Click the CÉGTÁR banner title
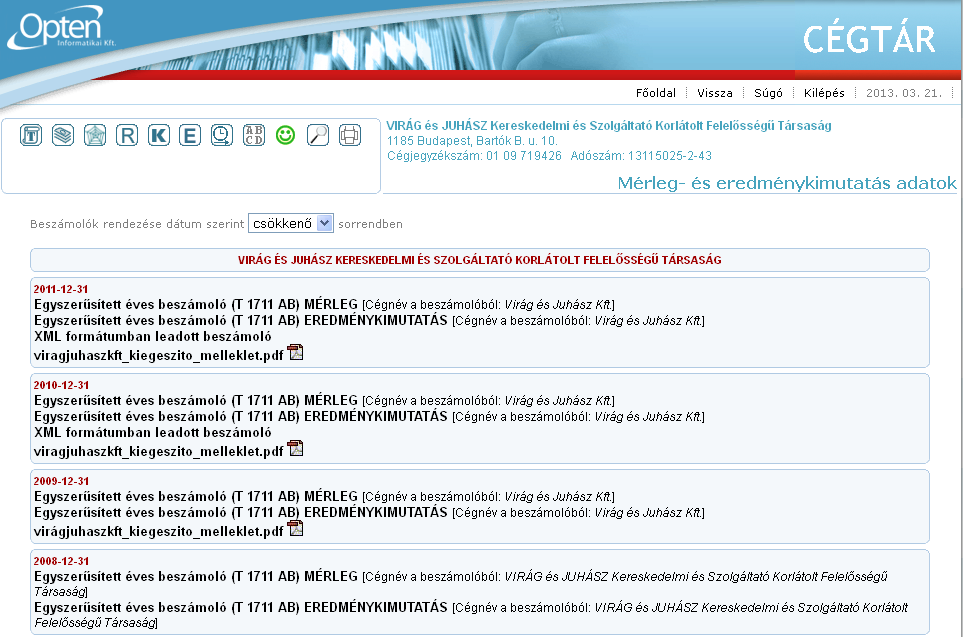The width and height of the screenshot is (963, 637). (x=868, y=39)
